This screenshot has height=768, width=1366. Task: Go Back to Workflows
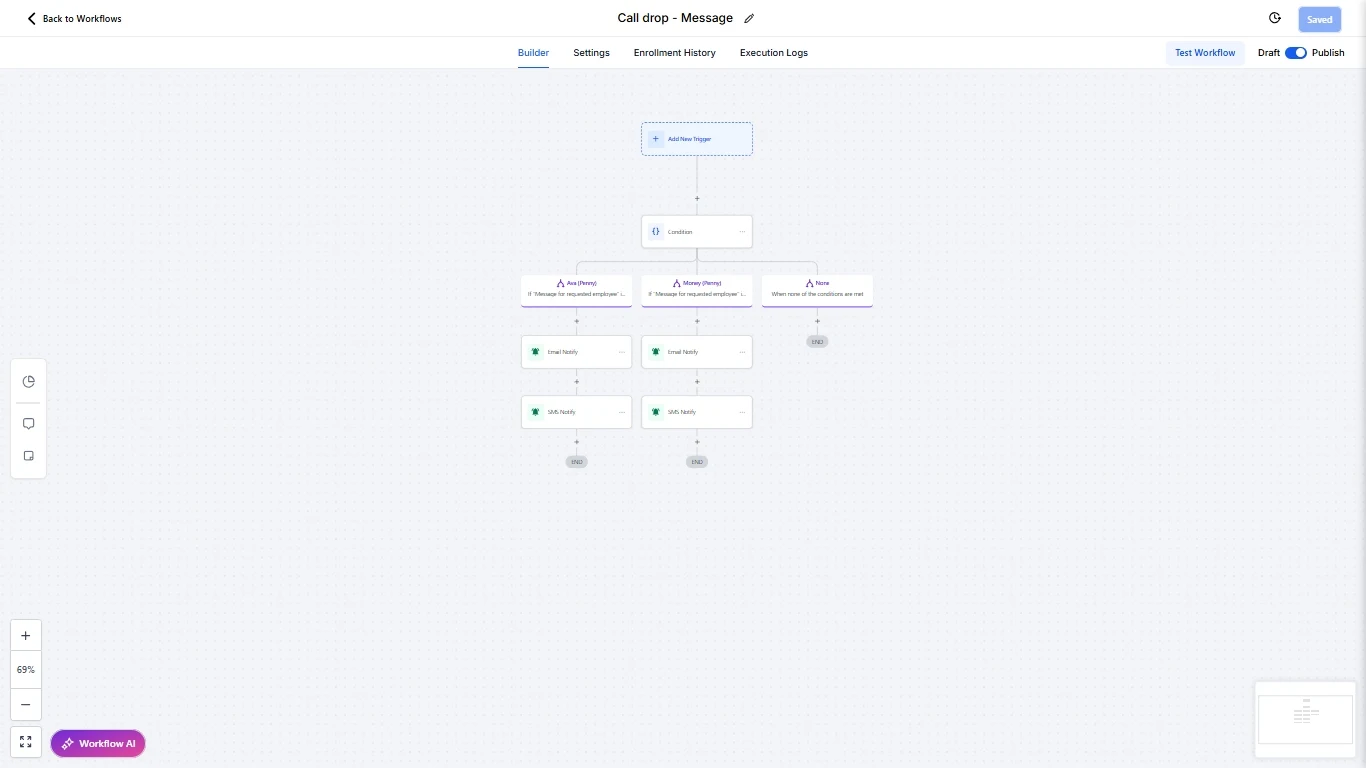coord(74,19)
